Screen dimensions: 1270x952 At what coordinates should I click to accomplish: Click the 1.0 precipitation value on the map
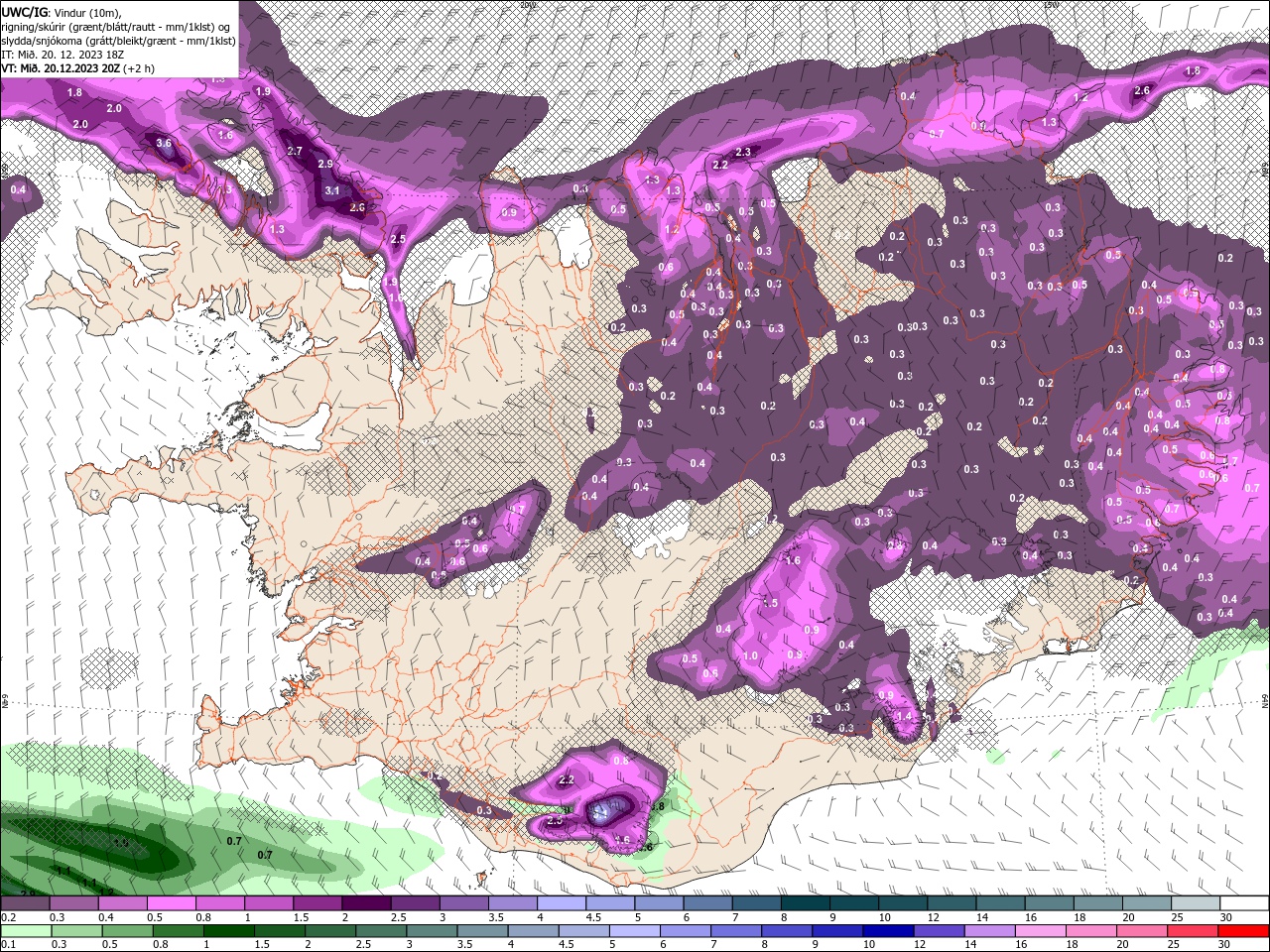[751, 655]
